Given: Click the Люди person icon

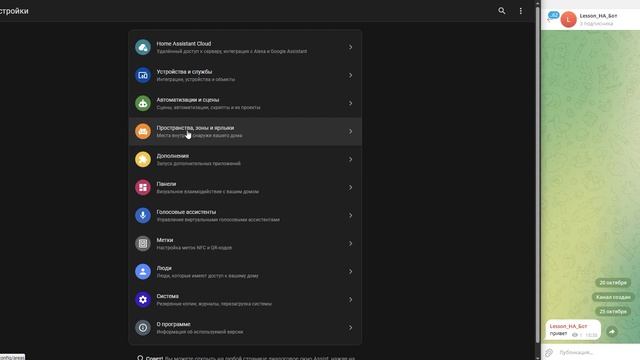Looking at the screenshot, I should (x=143, y=272).
